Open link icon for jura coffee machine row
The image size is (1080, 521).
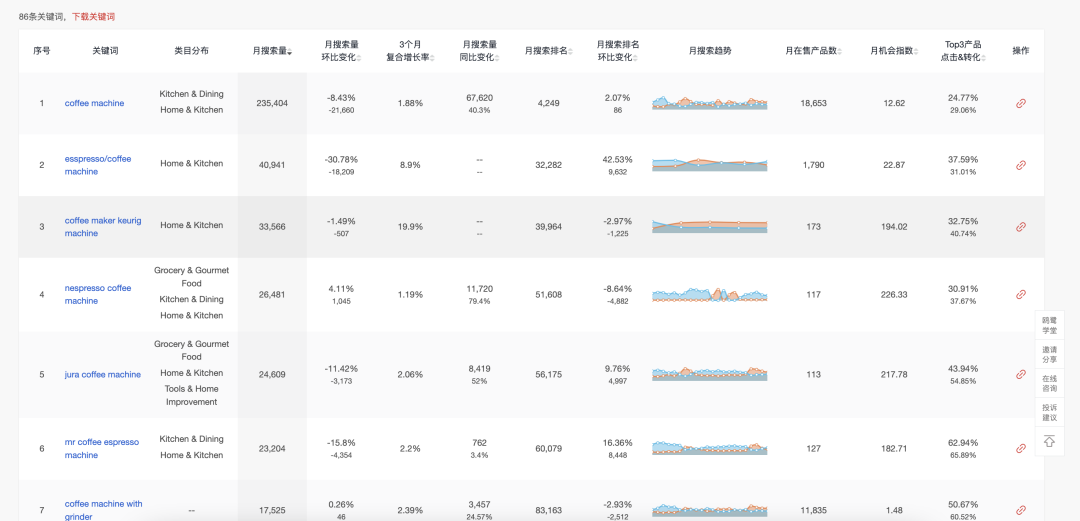(1021, 374)
